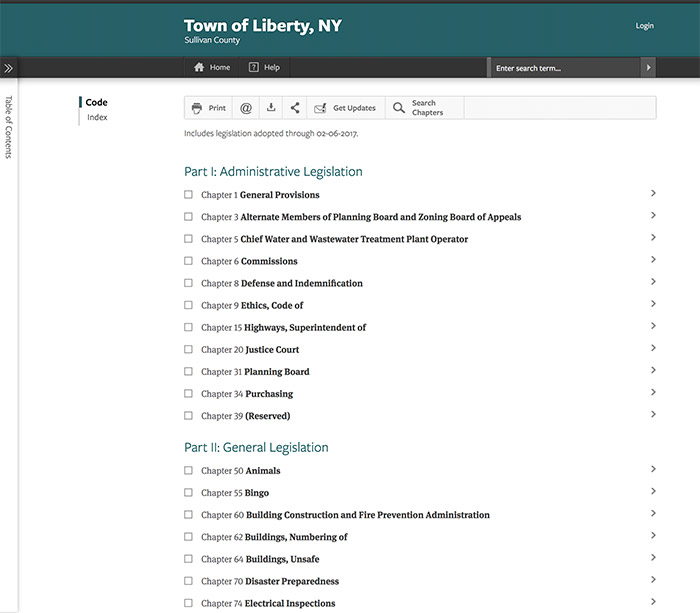Click the download icon in the toolbar
Screen dimensions: 700x613
click(271, 108)
